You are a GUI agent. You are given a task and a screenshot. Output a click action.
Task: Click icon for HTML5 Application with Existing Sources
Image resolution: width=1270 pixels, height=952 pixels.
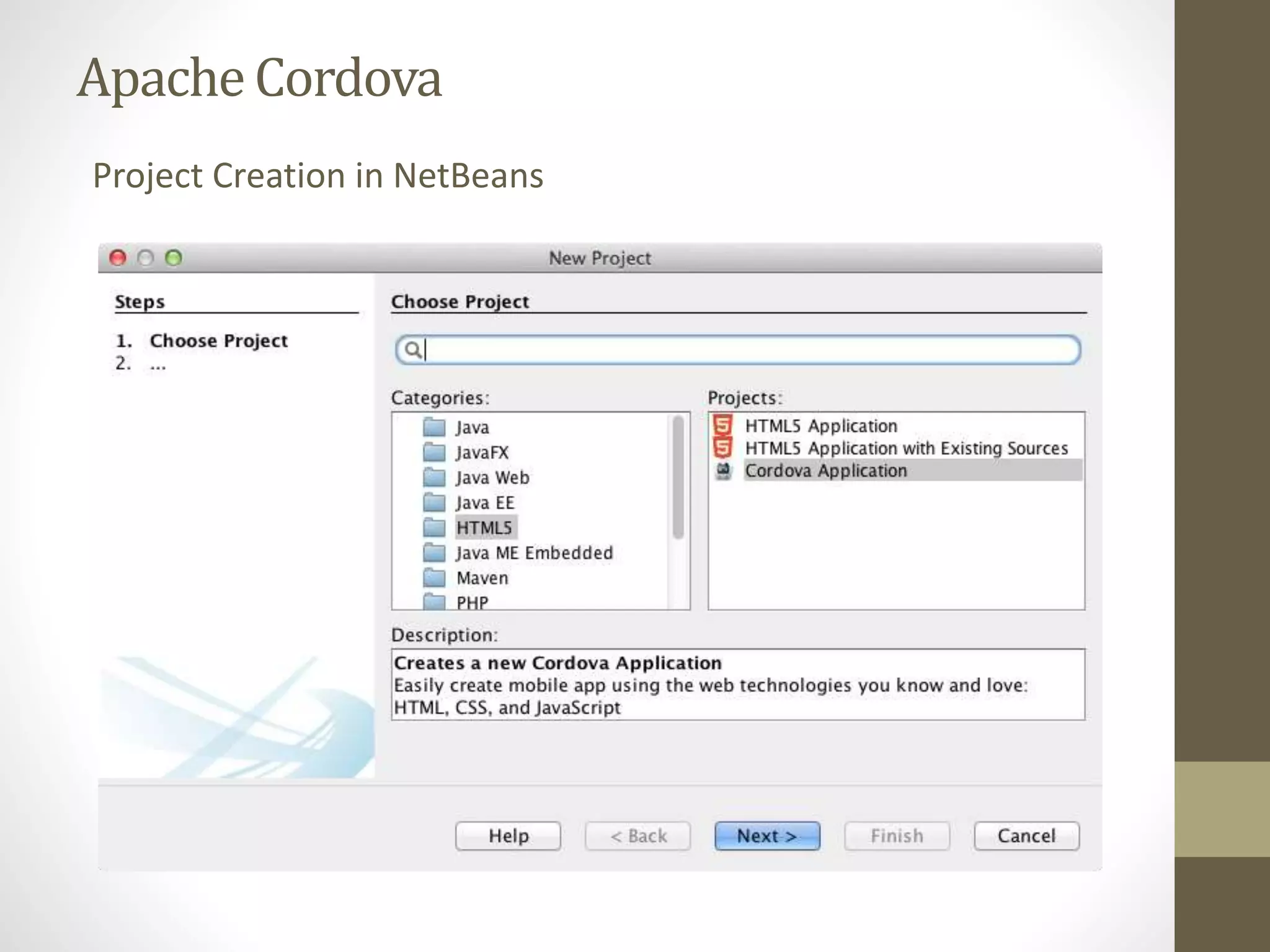tap(722, 447)
